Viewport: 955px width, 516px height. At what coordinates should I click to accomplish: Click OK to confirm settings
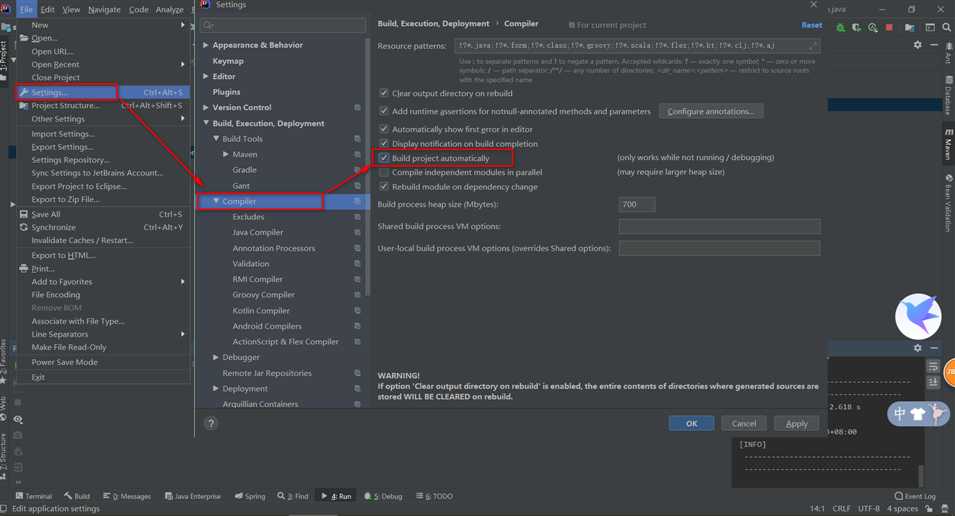point(691,423)
